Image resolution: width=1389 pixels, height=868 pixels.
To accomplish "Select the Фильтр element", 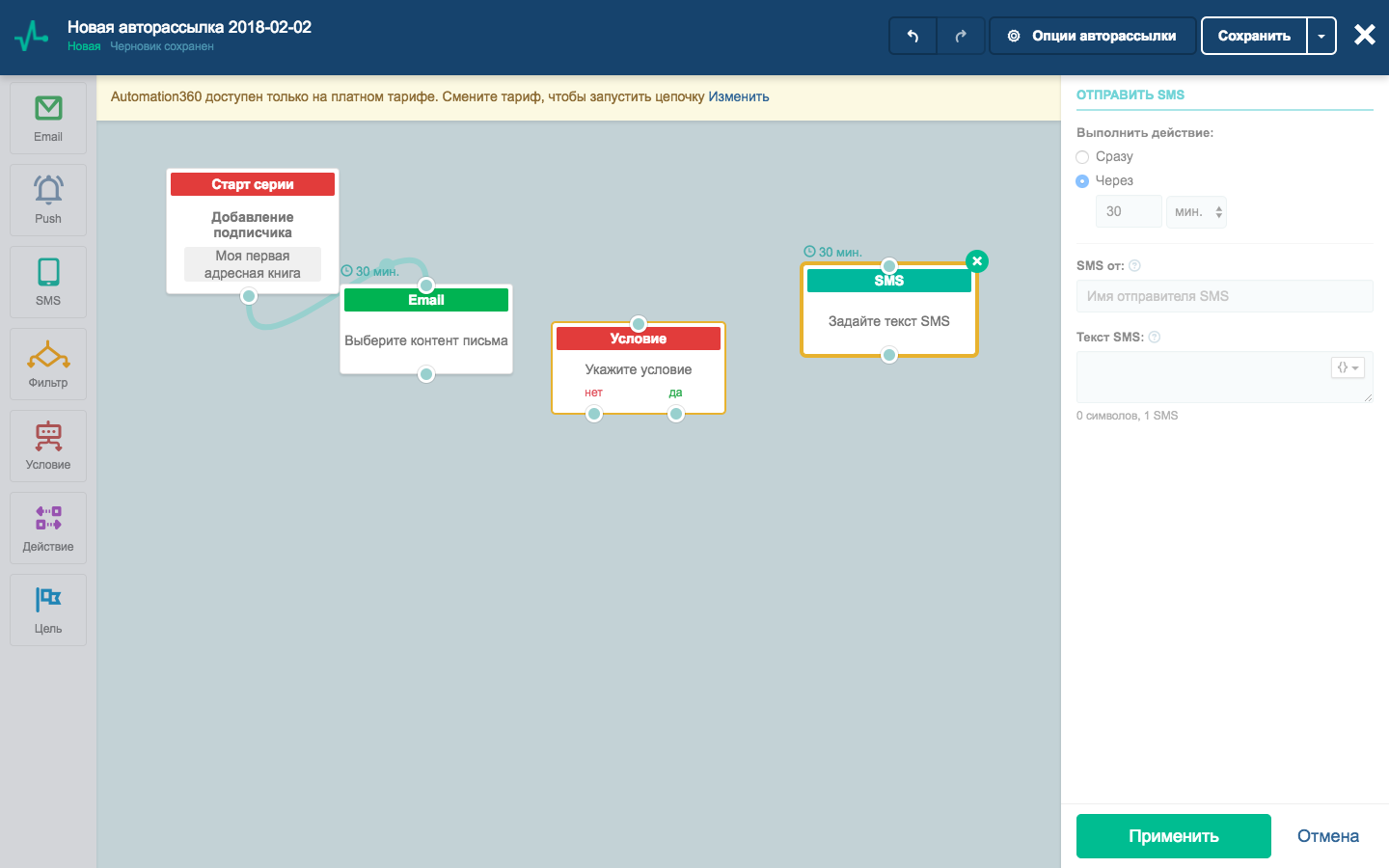I will [x=48, y=364].
